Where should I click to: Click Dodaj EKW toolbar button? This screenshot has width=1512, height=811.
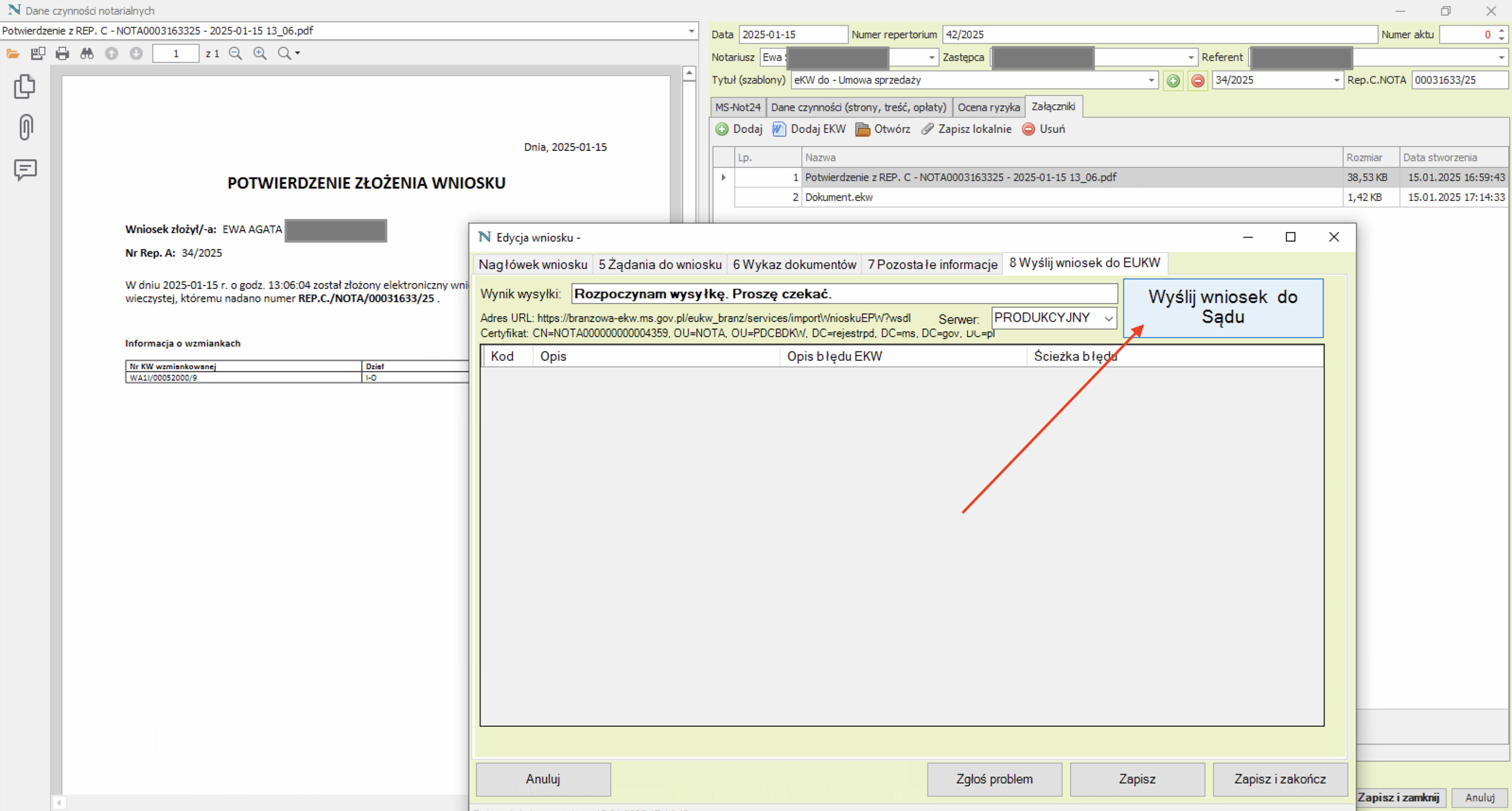click(x=810, y=129)
